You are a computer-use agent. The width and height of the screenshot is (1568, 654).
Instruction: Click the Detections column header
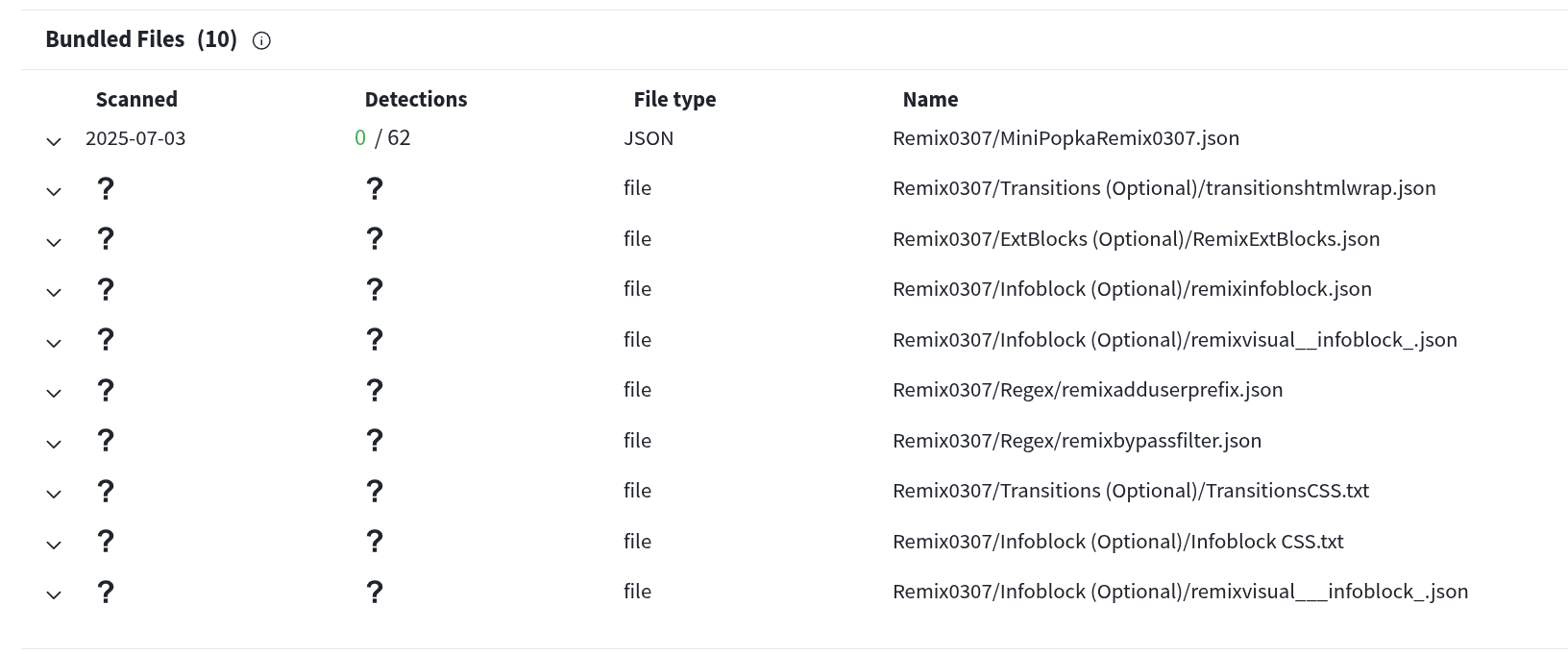(x=415, y=100)
